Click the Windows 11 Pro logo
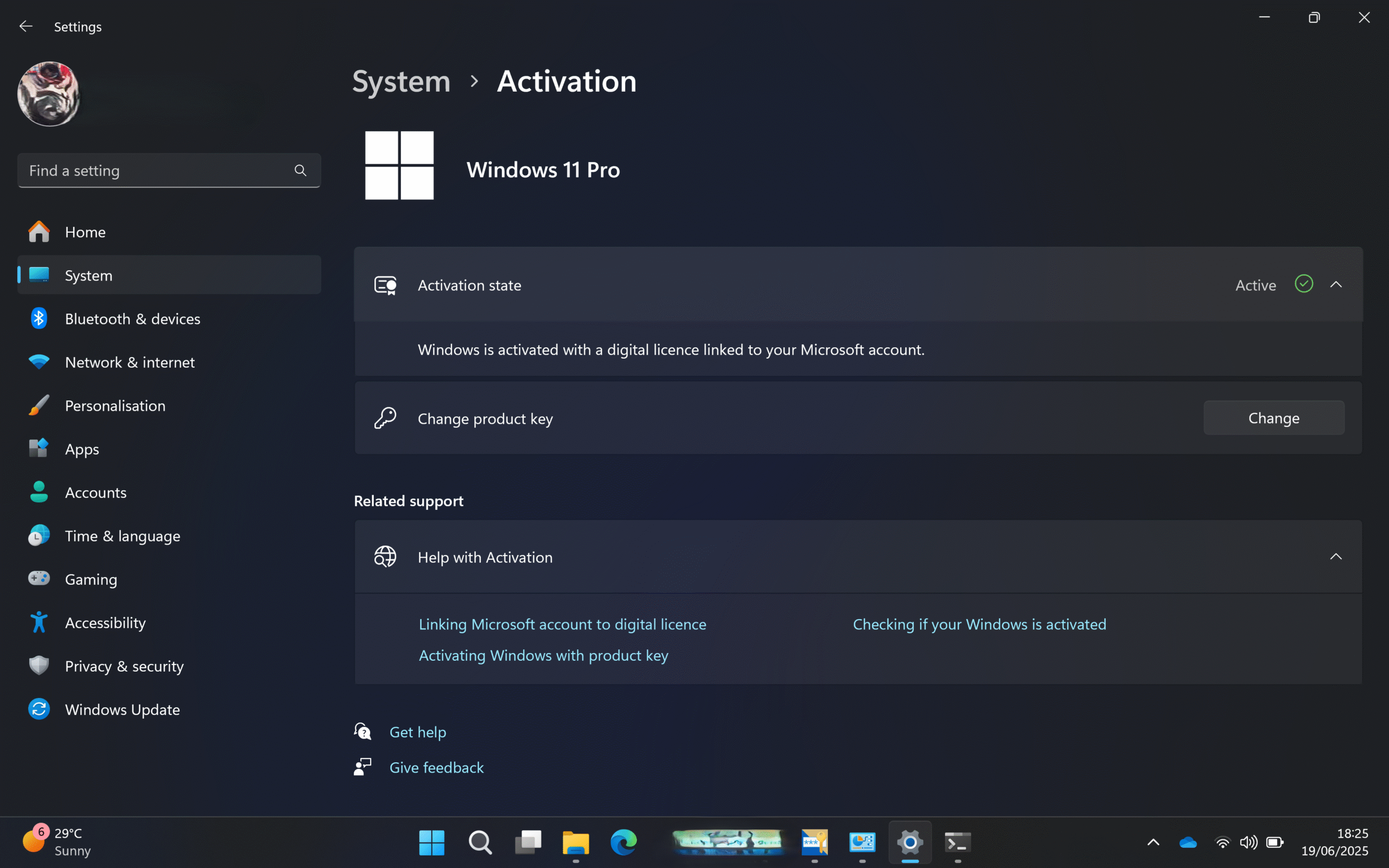The width and height of the screenshot is (1389, 868). pos(399,165)
